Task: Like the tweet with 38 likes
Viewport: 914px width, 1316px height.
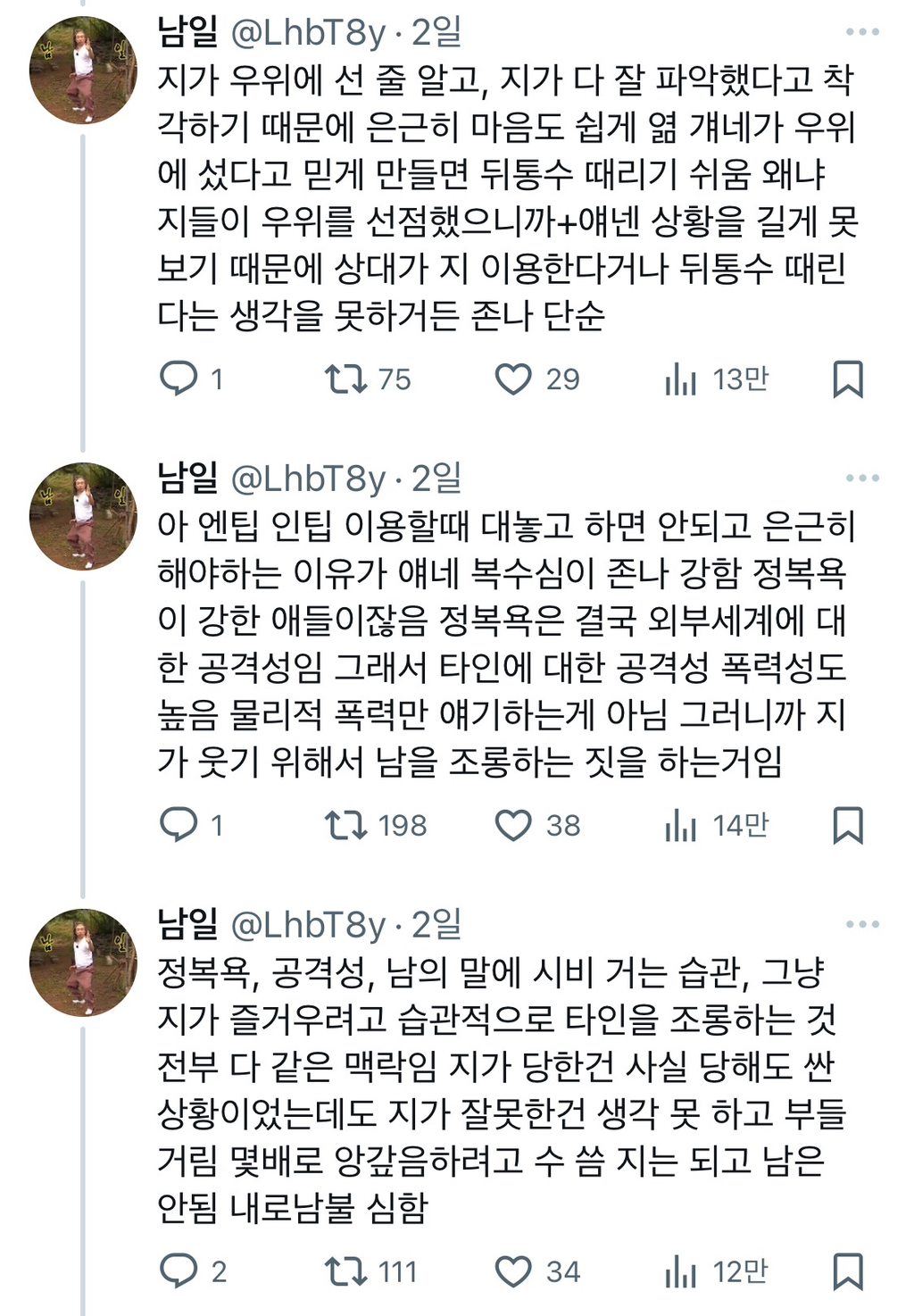Action: coord(513,824)
